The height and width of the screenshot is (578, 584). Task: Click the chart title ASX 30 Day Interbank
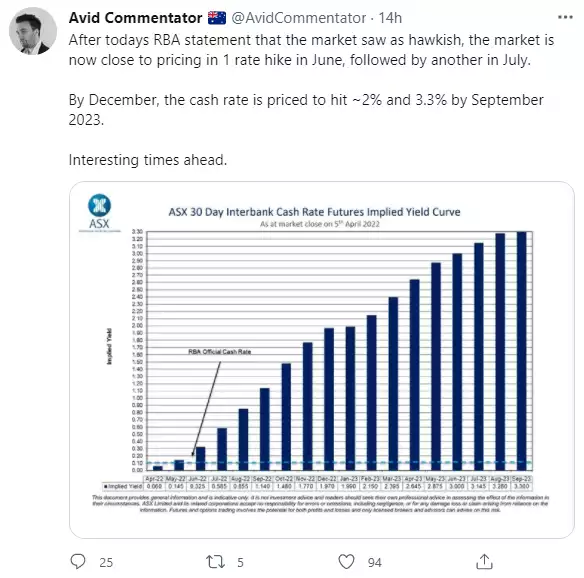click(314, 212)
